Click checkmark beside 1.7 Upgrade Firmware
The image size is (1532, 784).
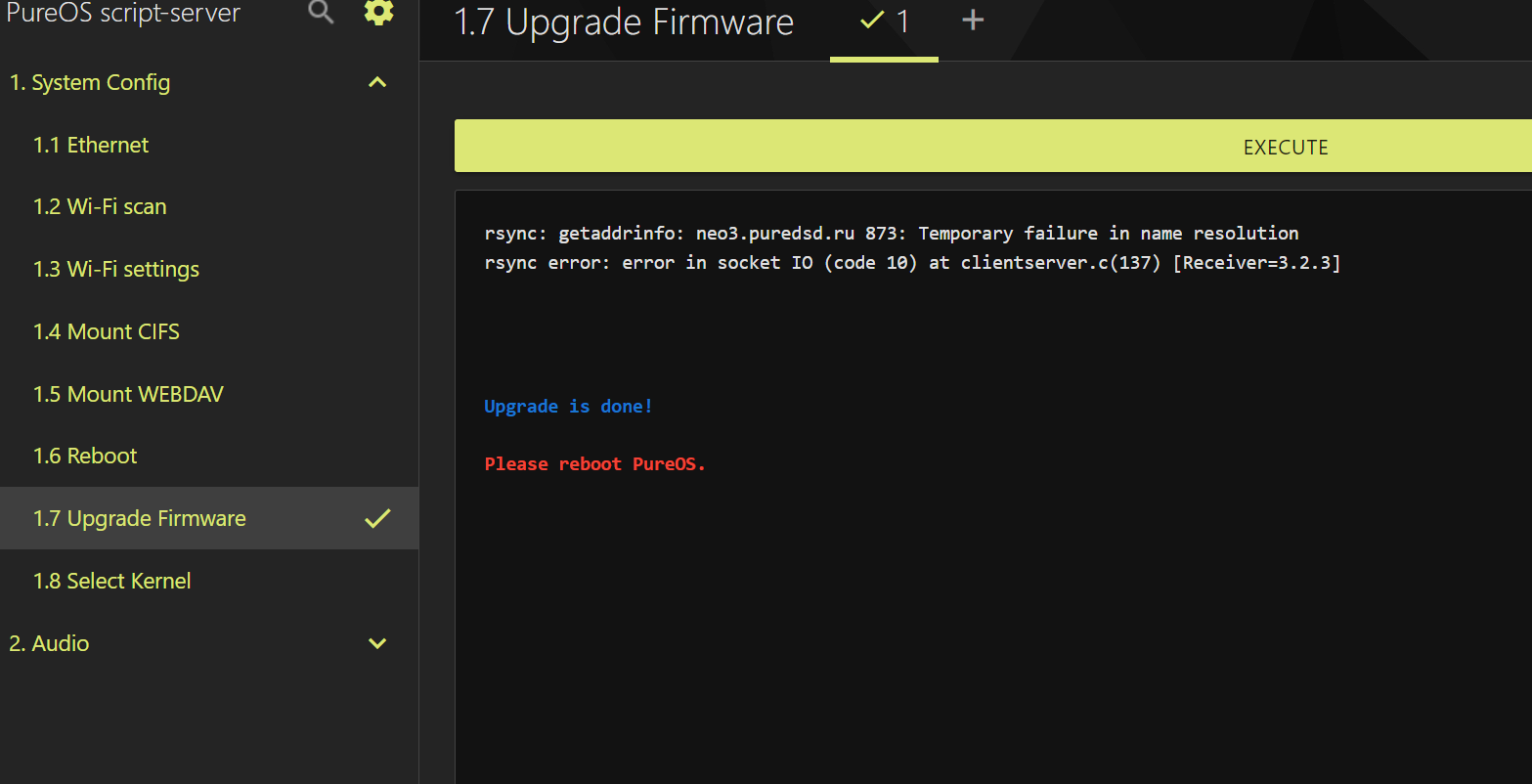(377, 519)
